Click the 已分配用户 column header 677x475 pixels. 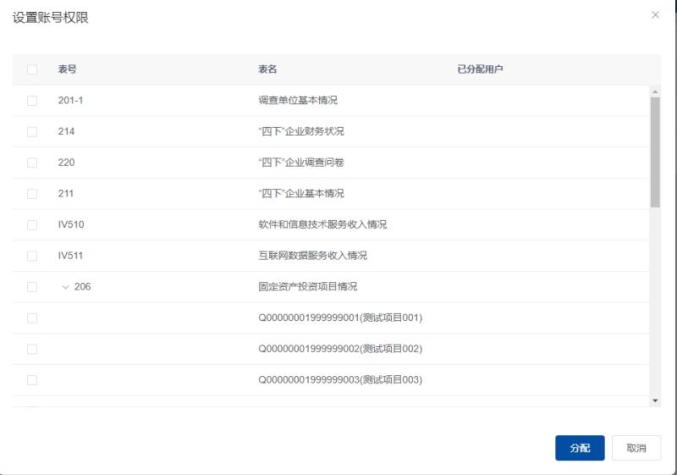478,69
